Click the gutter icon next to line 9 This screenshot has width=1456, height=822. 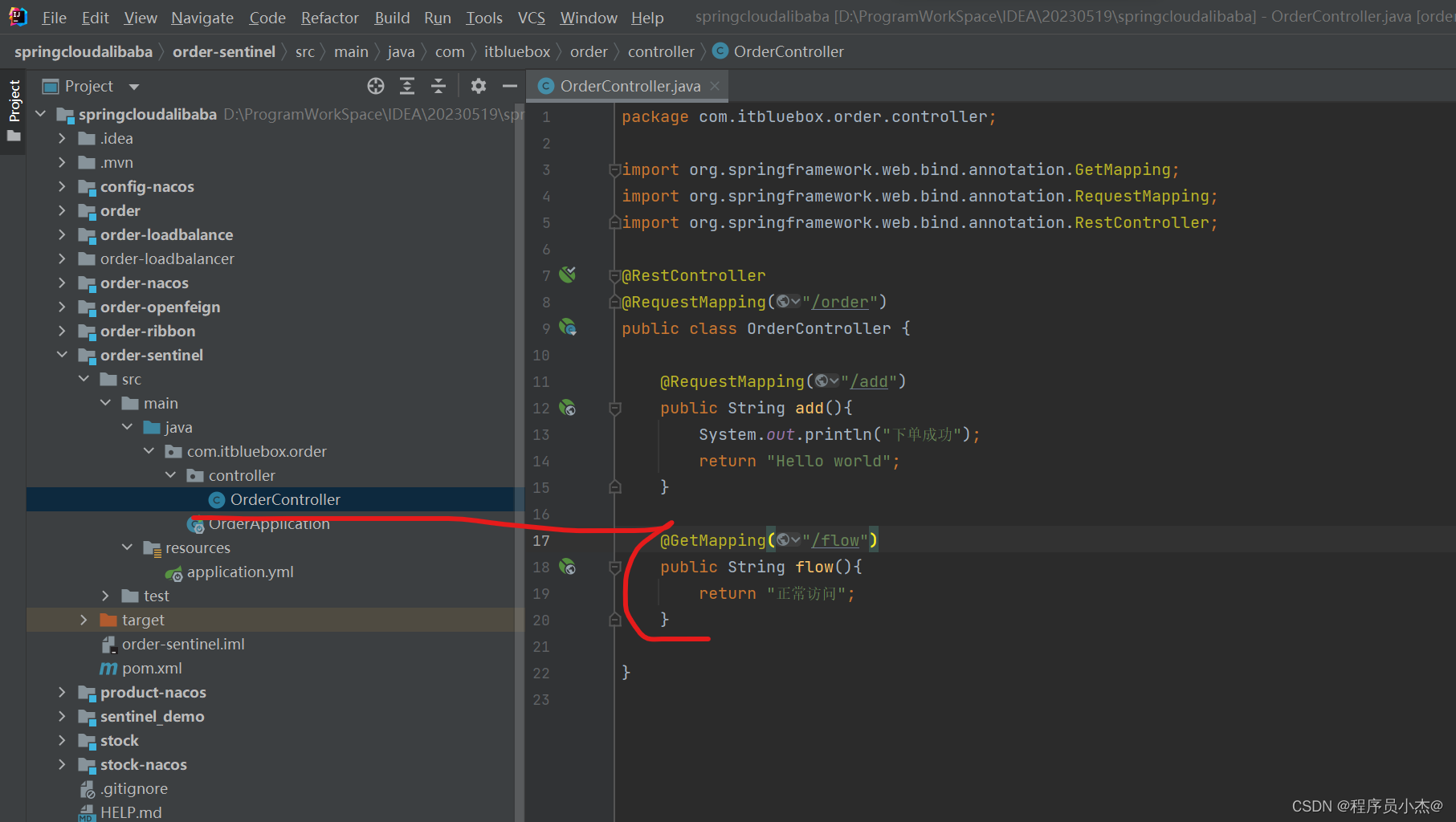point(568,328)
